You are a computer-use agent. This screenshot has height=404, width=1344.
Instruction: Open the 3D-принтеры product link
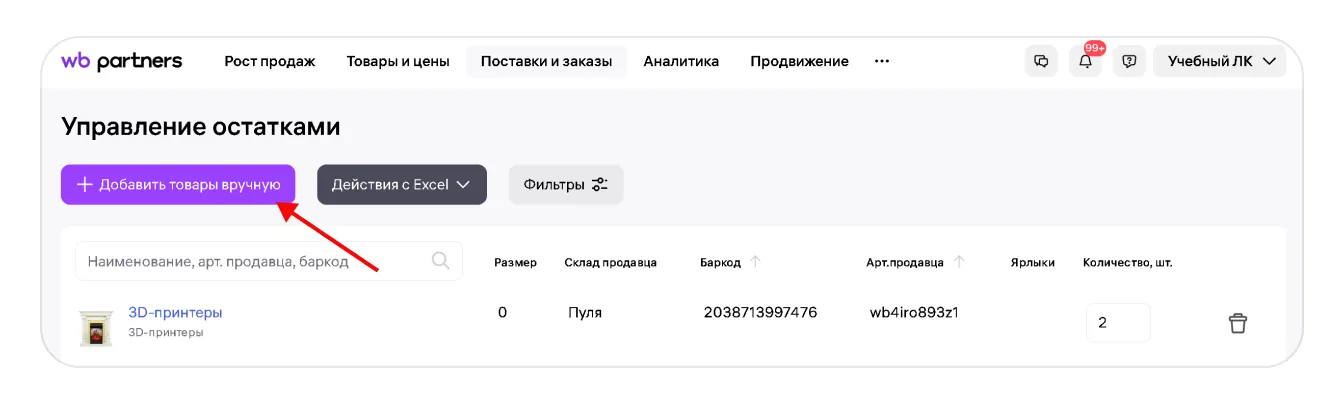coord(175,312)
